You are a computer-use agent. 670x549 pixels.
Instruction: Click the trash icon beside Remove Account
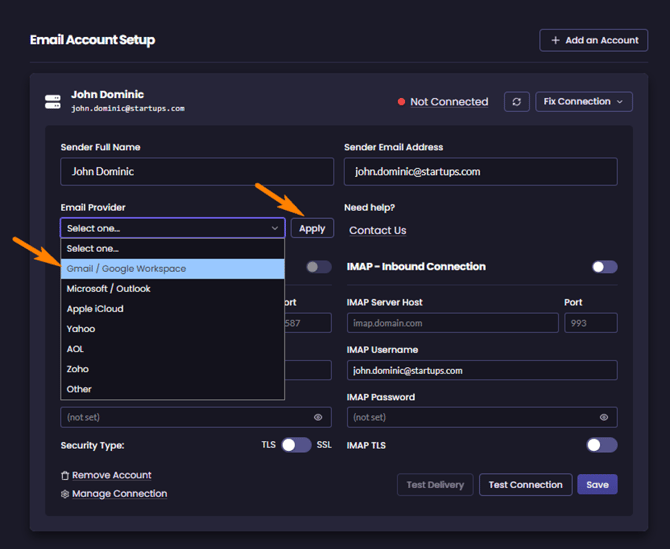pos(65,476)
